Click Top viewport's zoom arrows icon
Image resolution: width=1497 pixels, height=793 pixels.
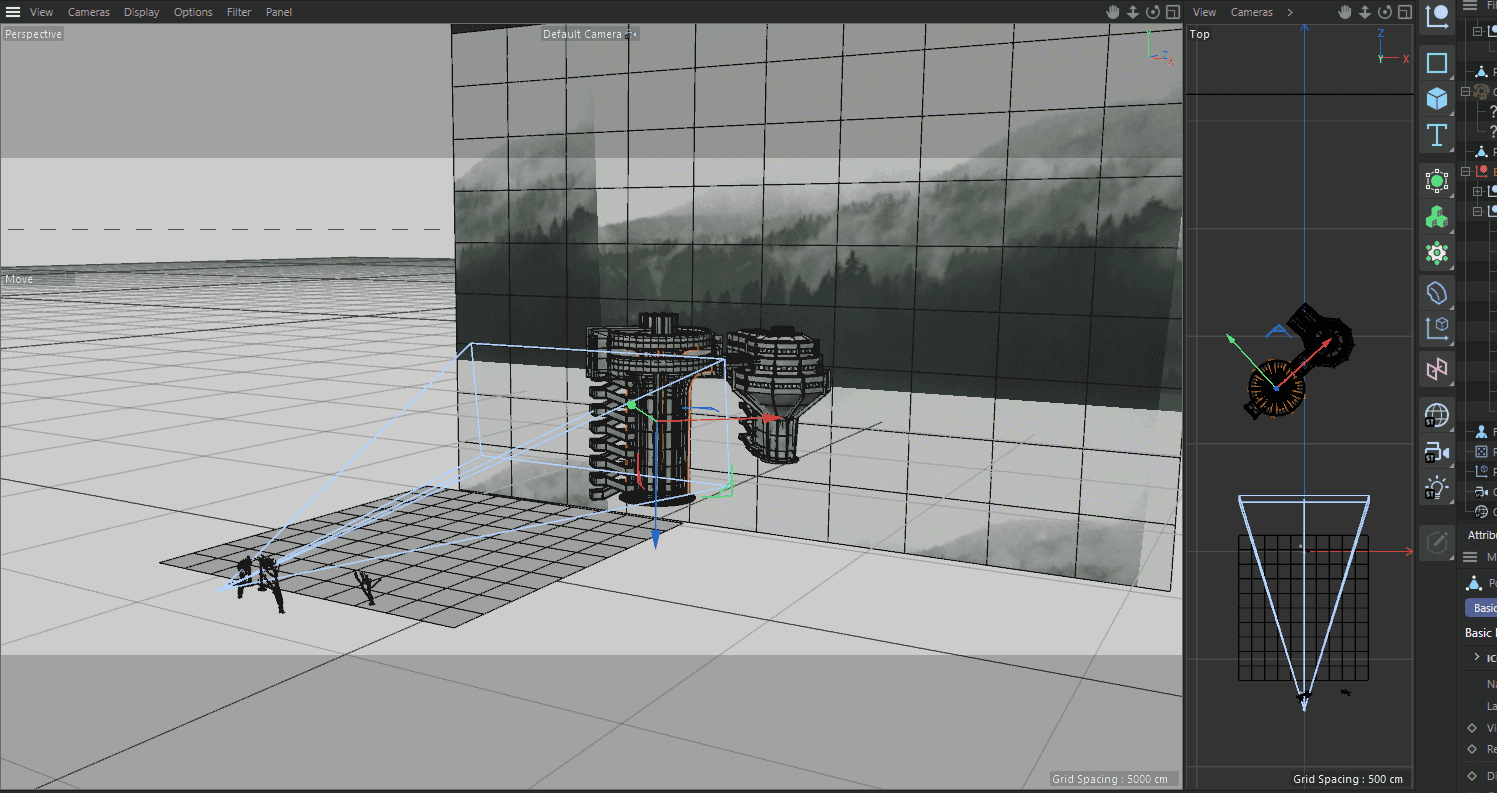point(1366,12)
